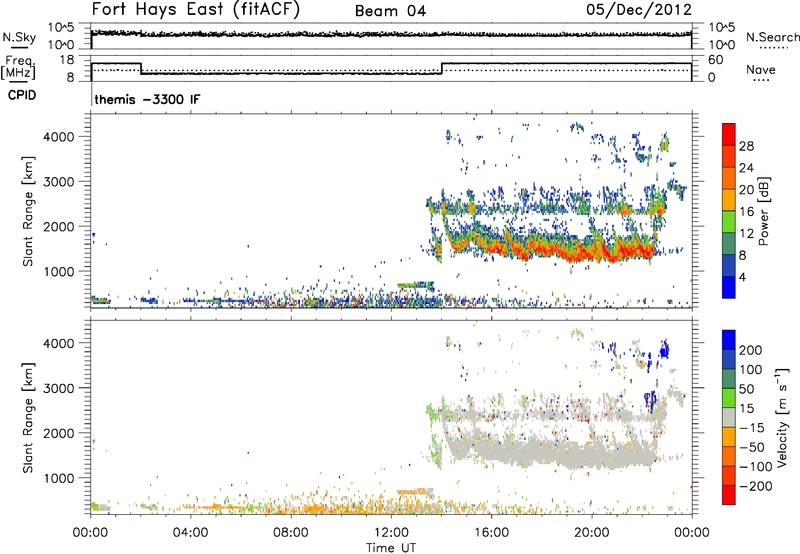This screenshot has width=800, height=554.
Task: Click the 'Nave' legend label
Action: 760,69
